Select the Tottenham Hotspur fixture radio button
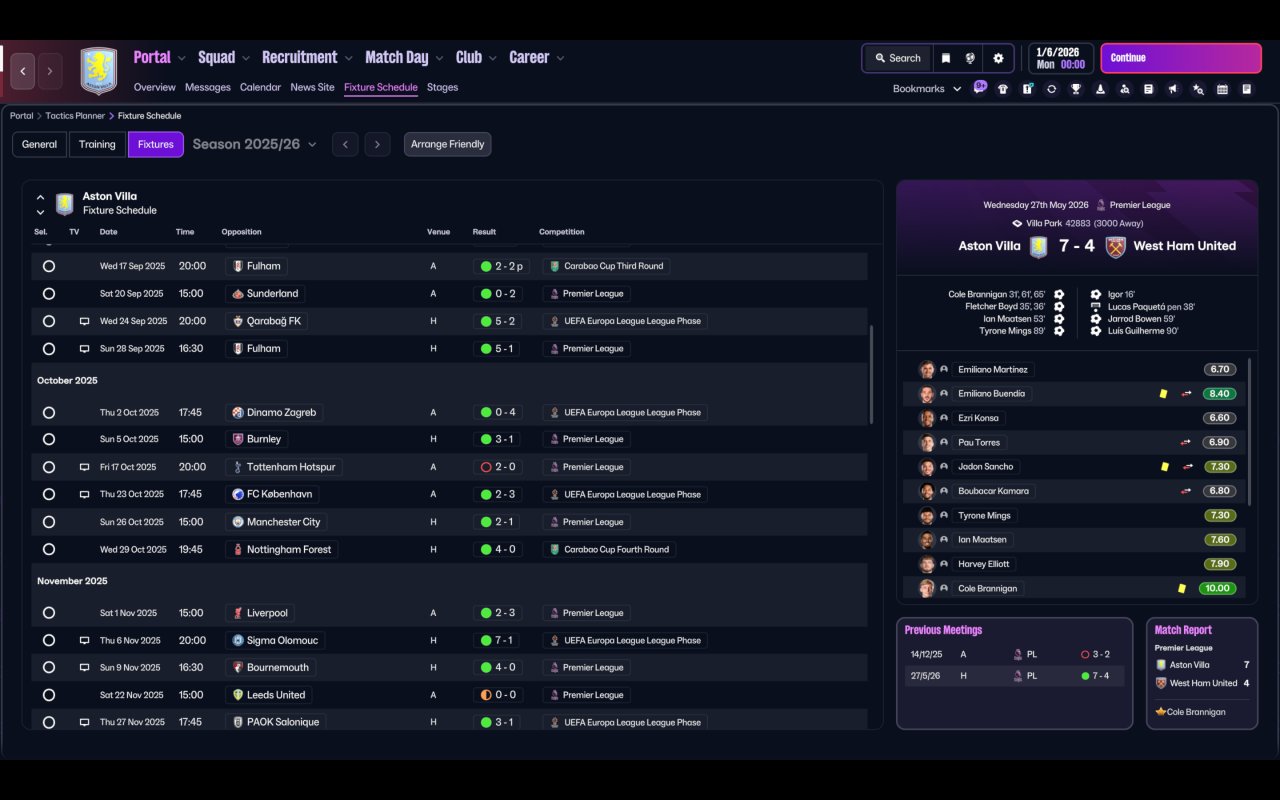The image size is (1280, 800). pyautogui.click(x=49, y=467)
